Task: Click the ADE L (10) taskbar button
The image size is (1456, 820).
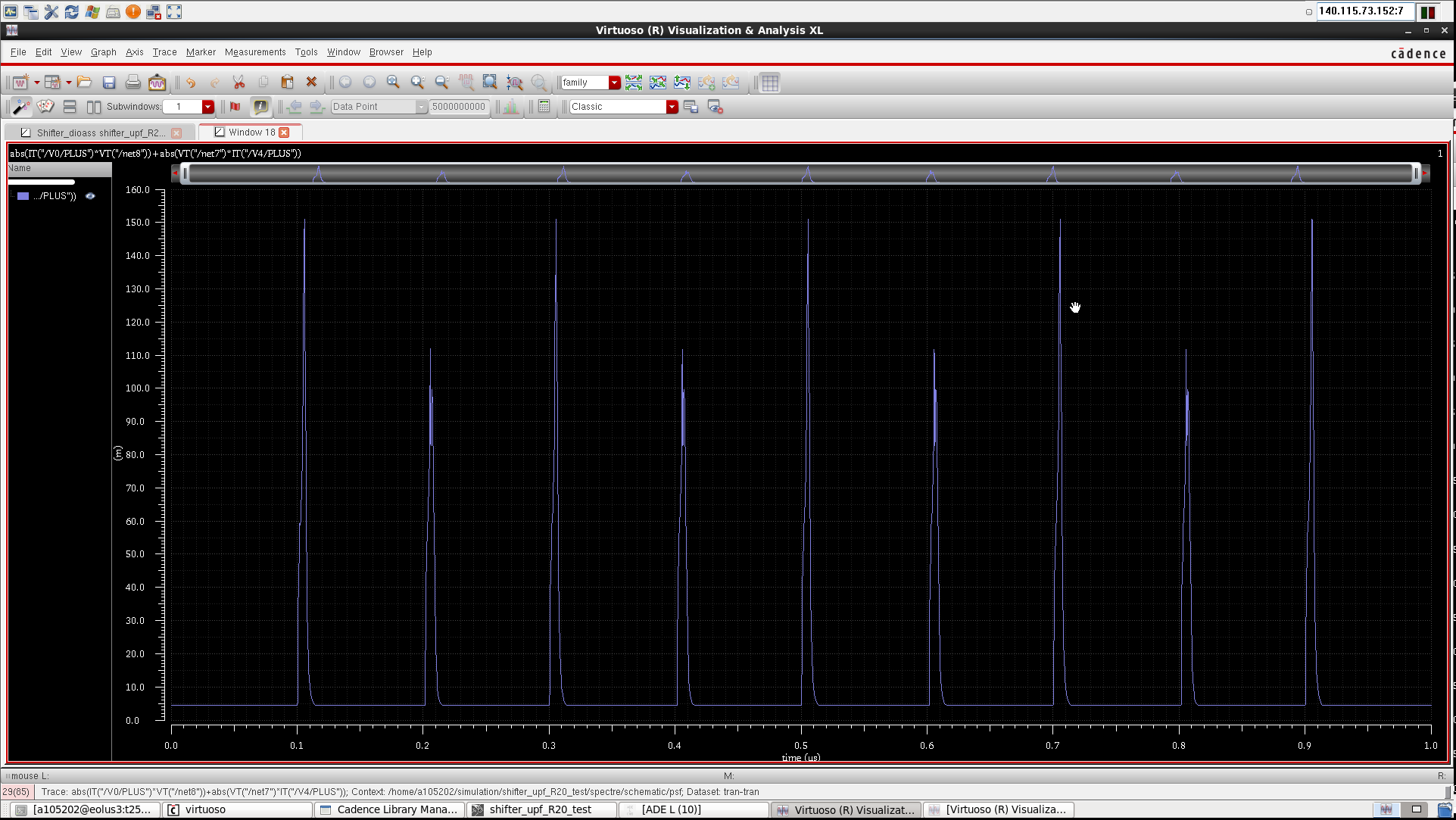Action: point(671,809)
